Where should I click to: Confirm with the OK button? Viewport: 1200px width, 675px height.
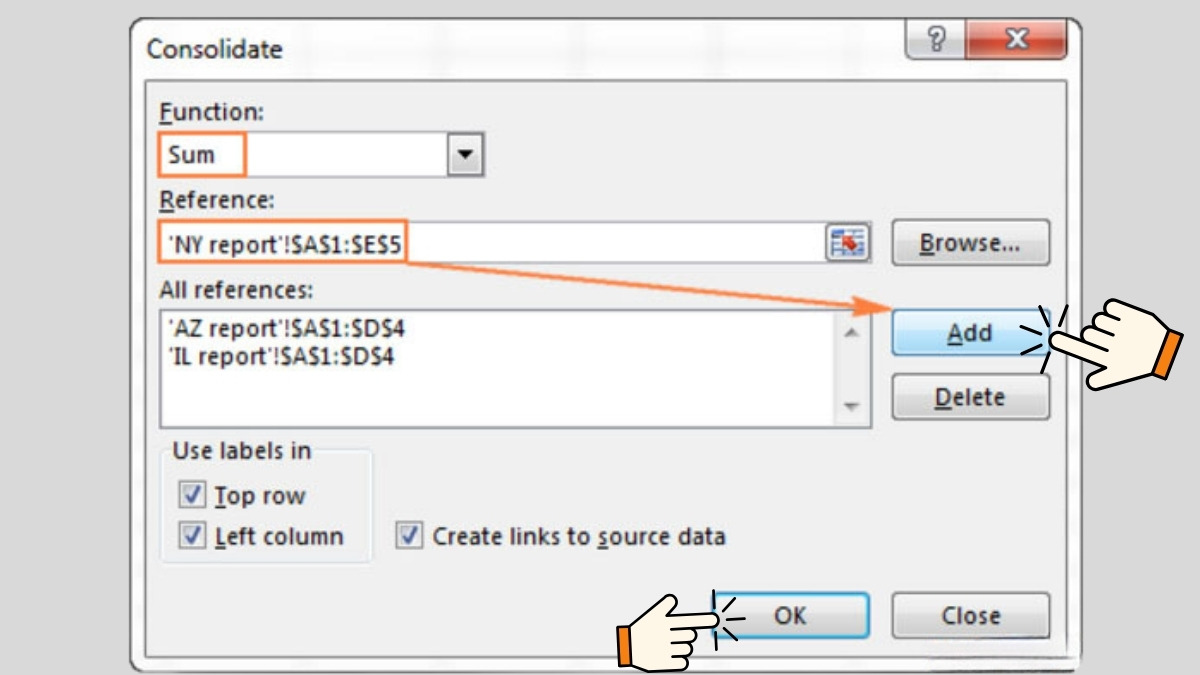click(790, 615)
